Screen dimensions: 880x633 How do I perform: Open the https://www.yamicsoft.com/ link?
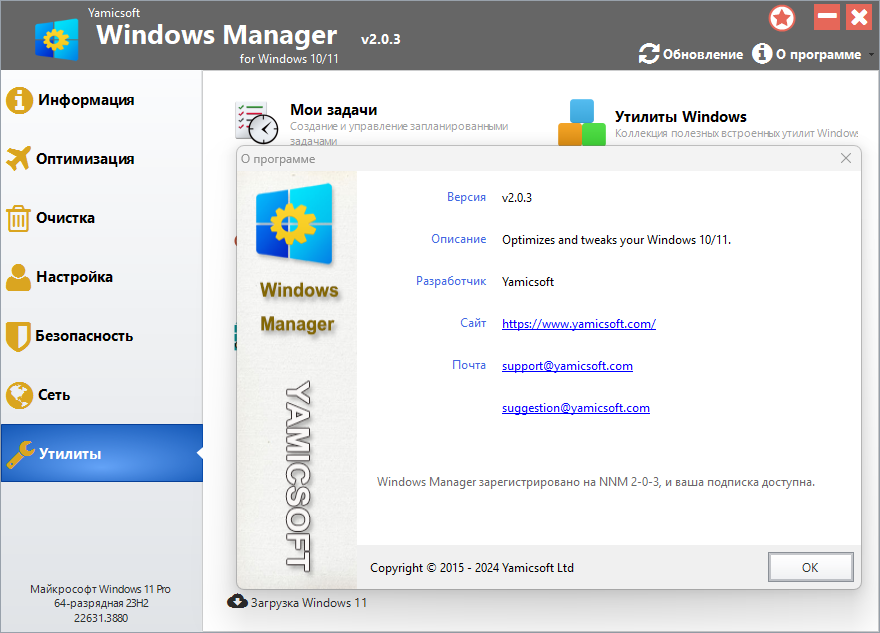pyautogui.click(x=579, y=324)
